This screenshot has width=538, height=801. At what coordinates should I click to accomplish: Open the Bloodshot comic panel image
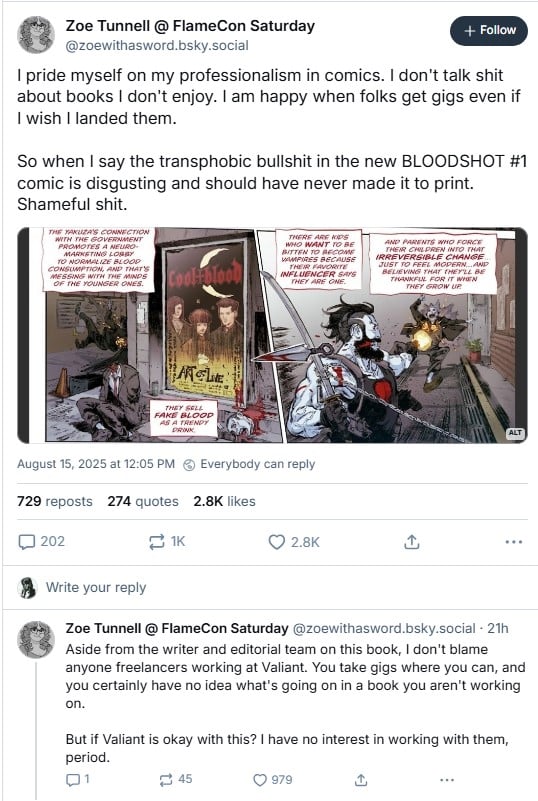point(272,335)
